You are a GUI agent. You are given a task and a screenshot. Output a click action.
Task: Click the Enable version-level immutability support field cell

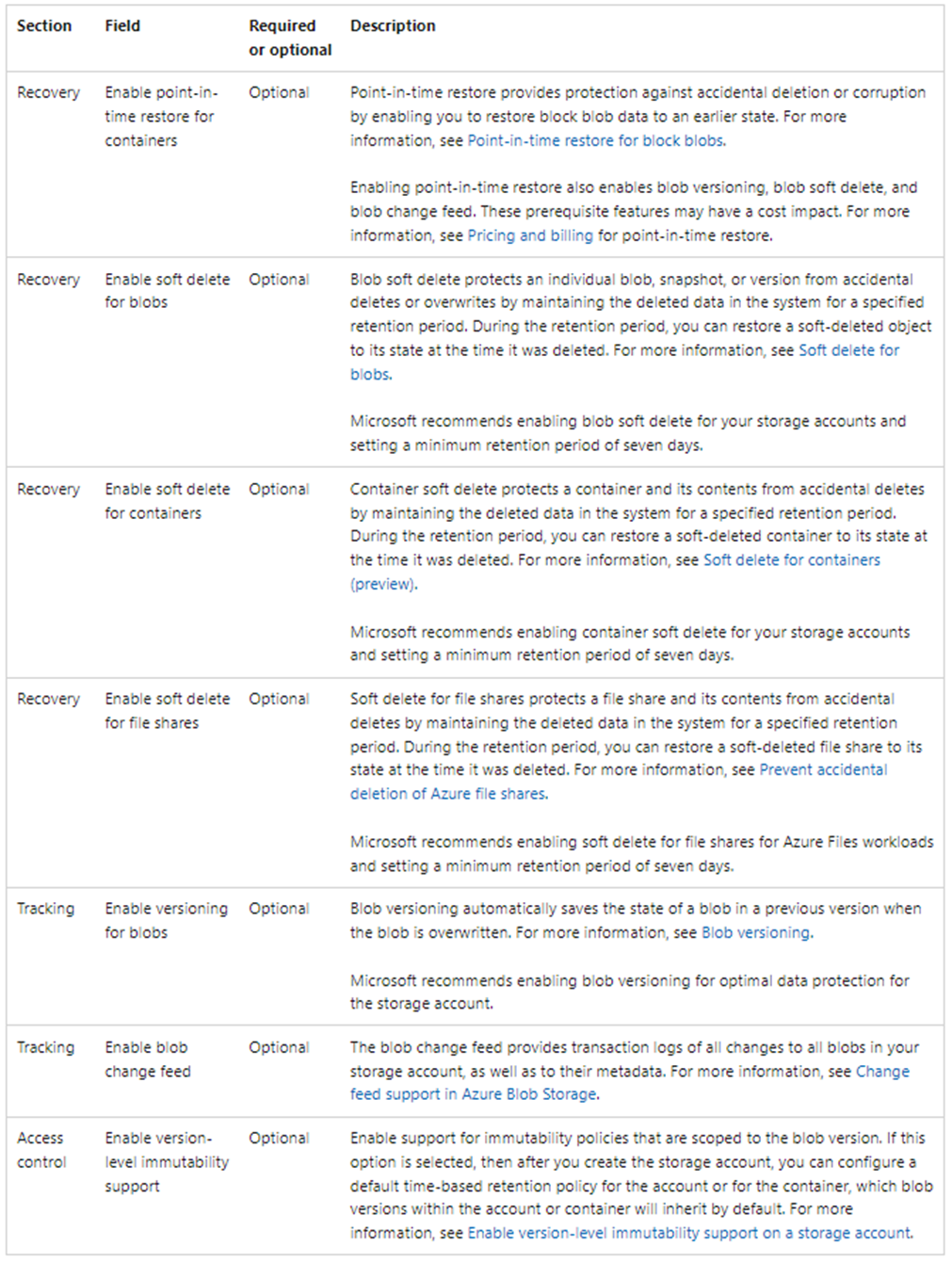tap(166, 1162)
